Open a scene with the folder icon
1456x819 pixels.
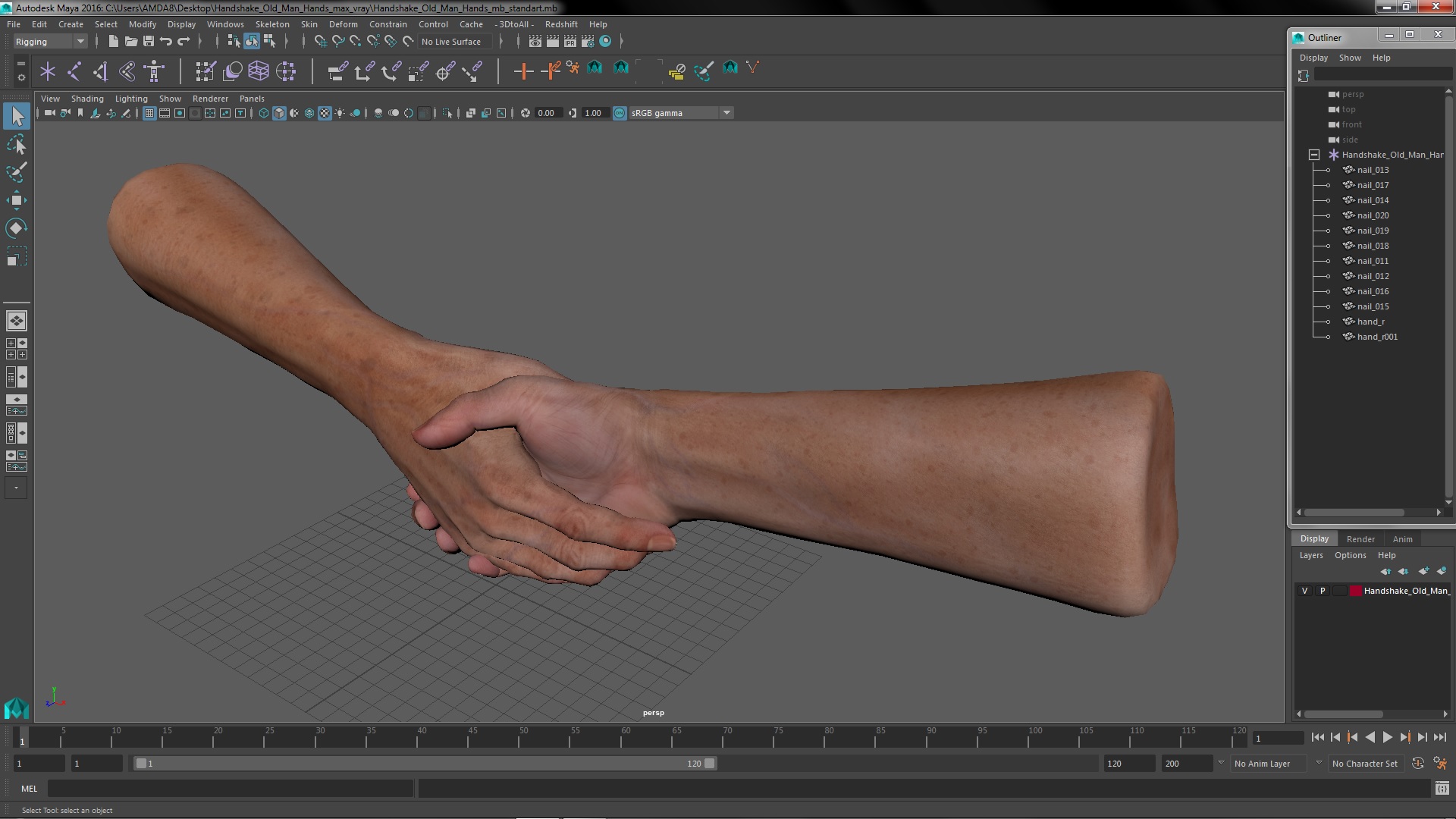click(130, 41)
